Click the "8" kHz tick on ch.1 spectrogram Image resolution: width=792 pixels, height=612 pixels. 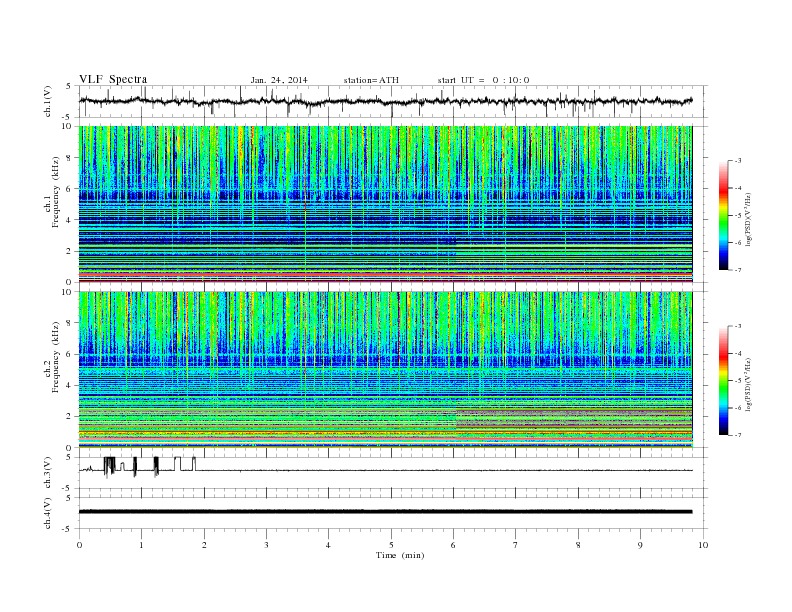70,158
